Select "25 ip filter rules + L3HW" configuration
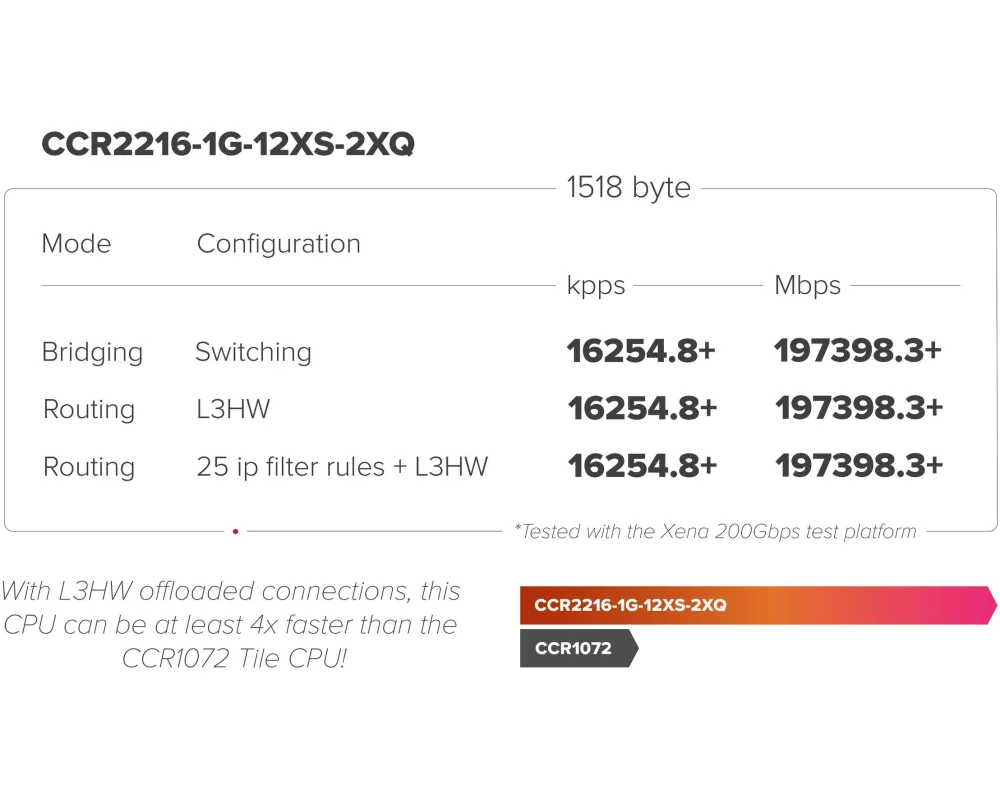 [x=342, y=467]
